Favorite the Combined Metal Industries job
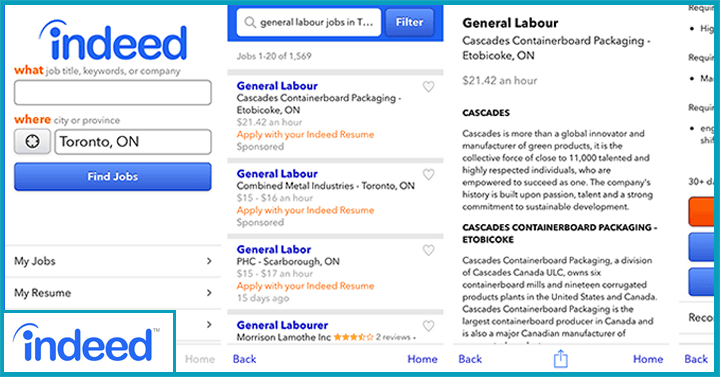This screenshot has width=720, height=377. click(428, 174)
